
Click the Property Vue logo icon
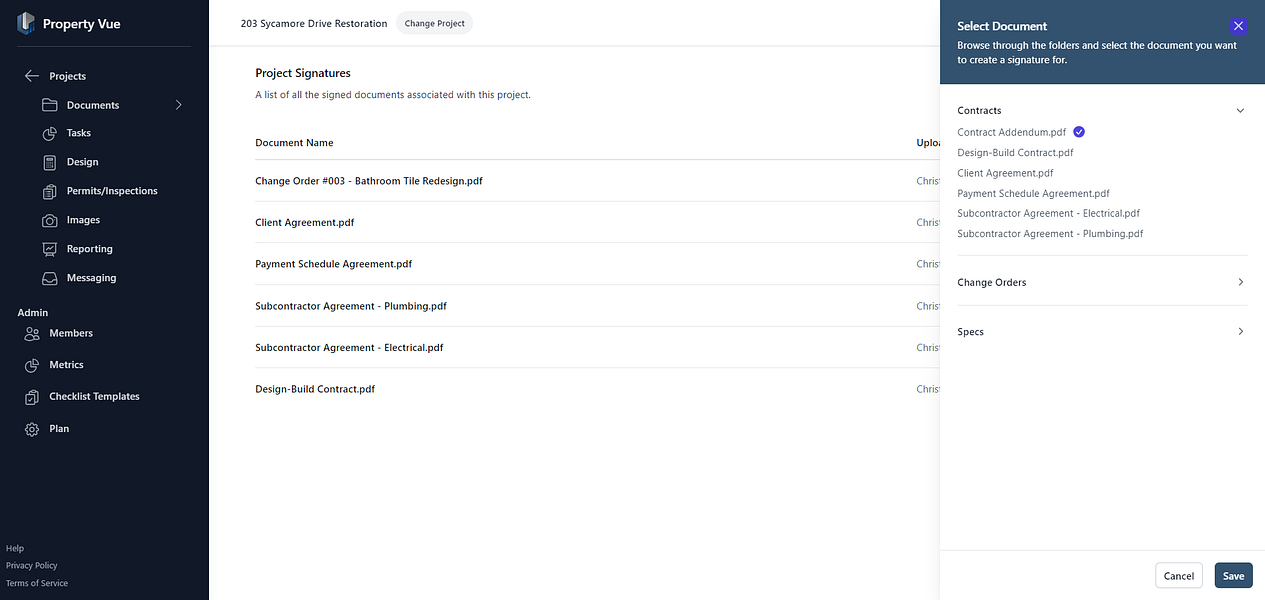[x=26, y=23]
